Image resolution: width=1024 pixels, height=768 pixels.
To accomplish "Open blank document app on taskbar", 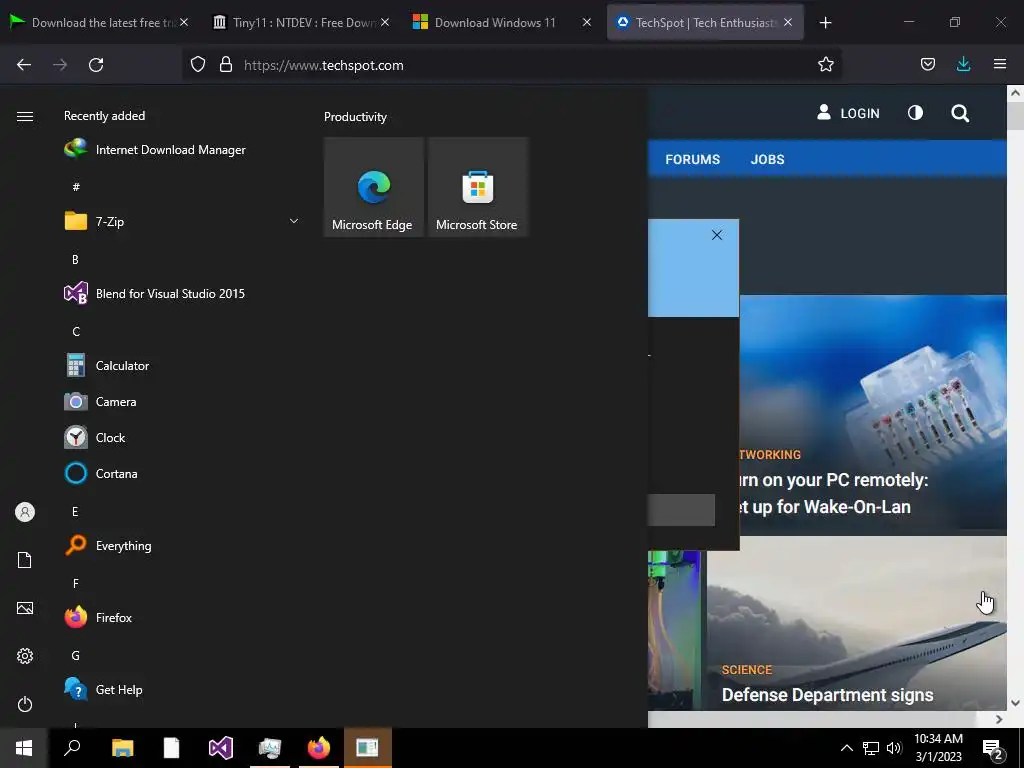I will click(x=171, y=748).
